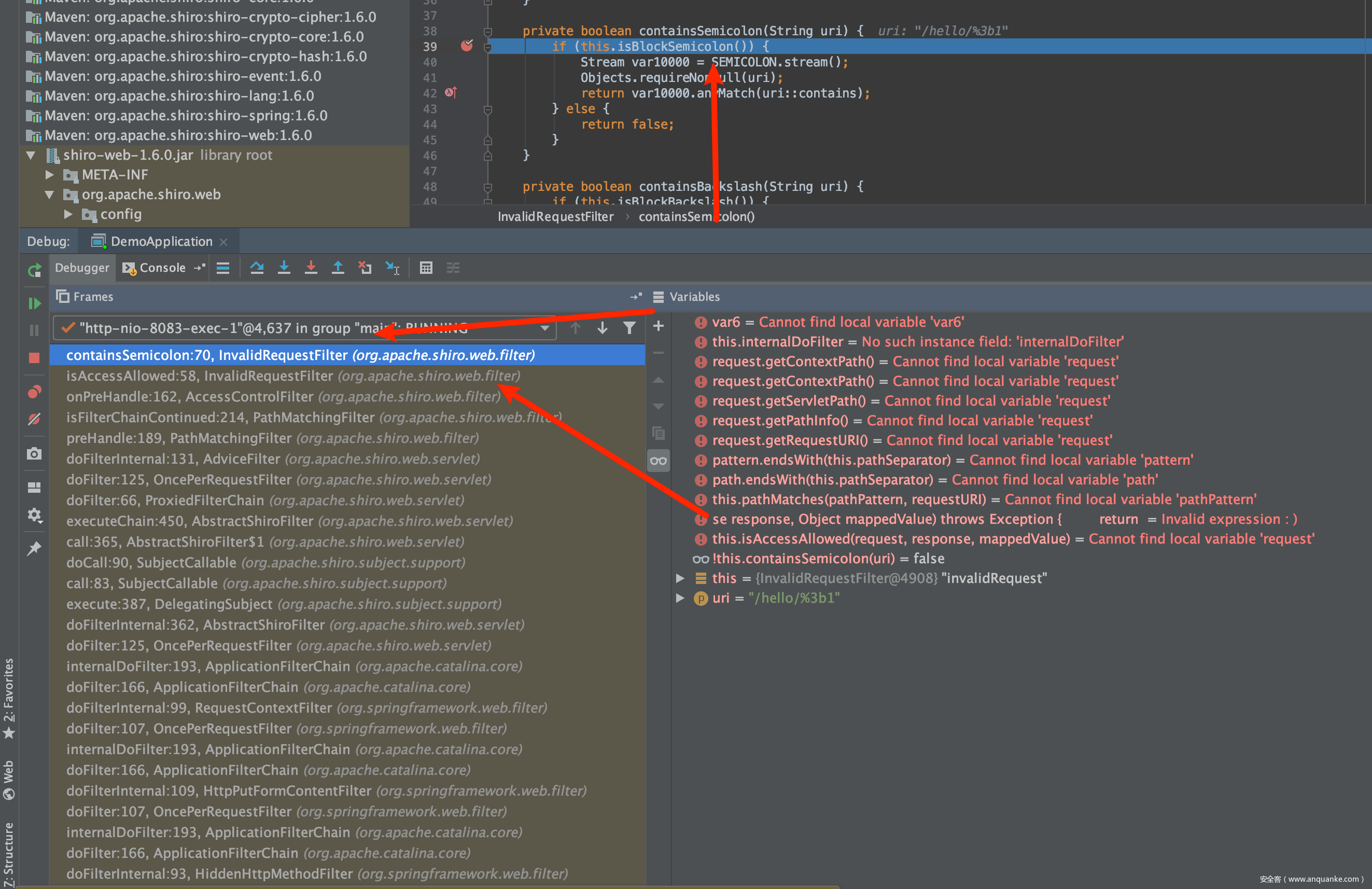The width and height of the screenshot is (1372, 889).
Task: Click the red Stop debugging icon
Action: (34, 358)
